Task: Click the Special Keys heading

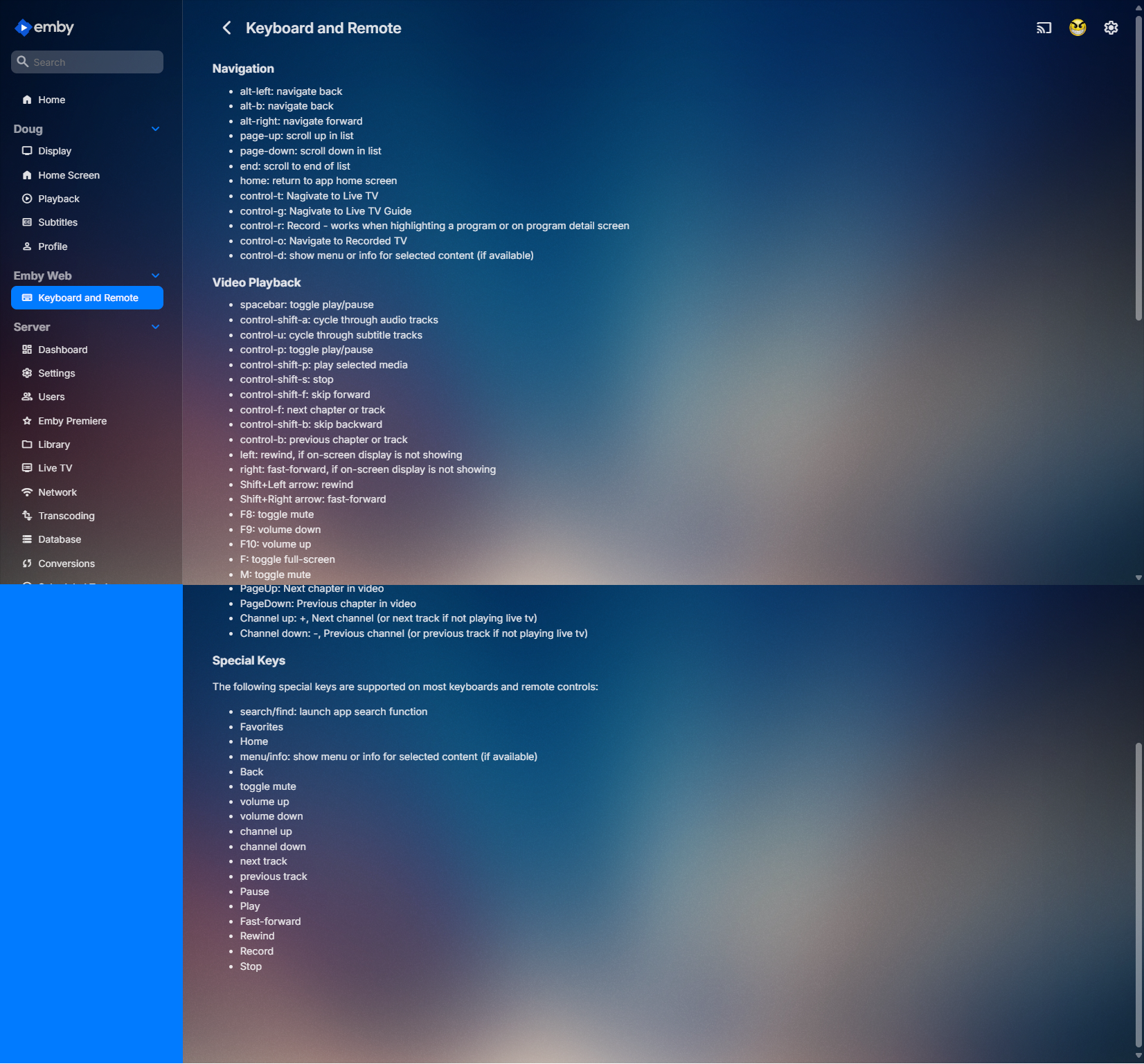Action: click(249, 660)
